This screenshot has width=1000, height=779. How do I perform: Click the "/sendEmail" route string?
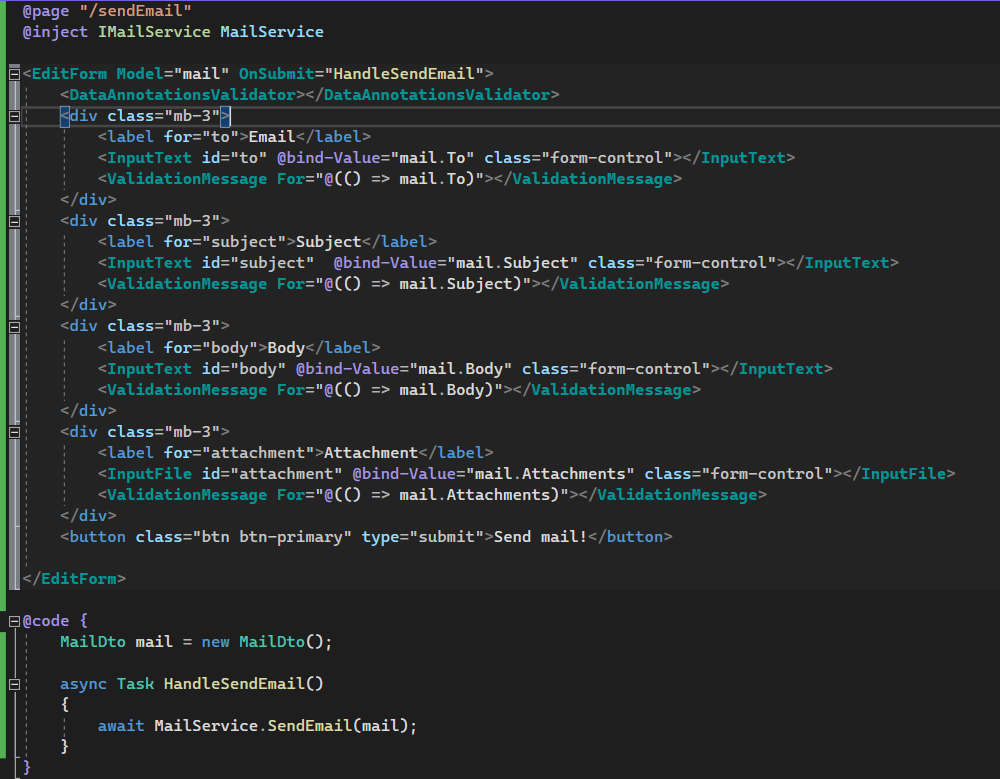click(135, 11)
